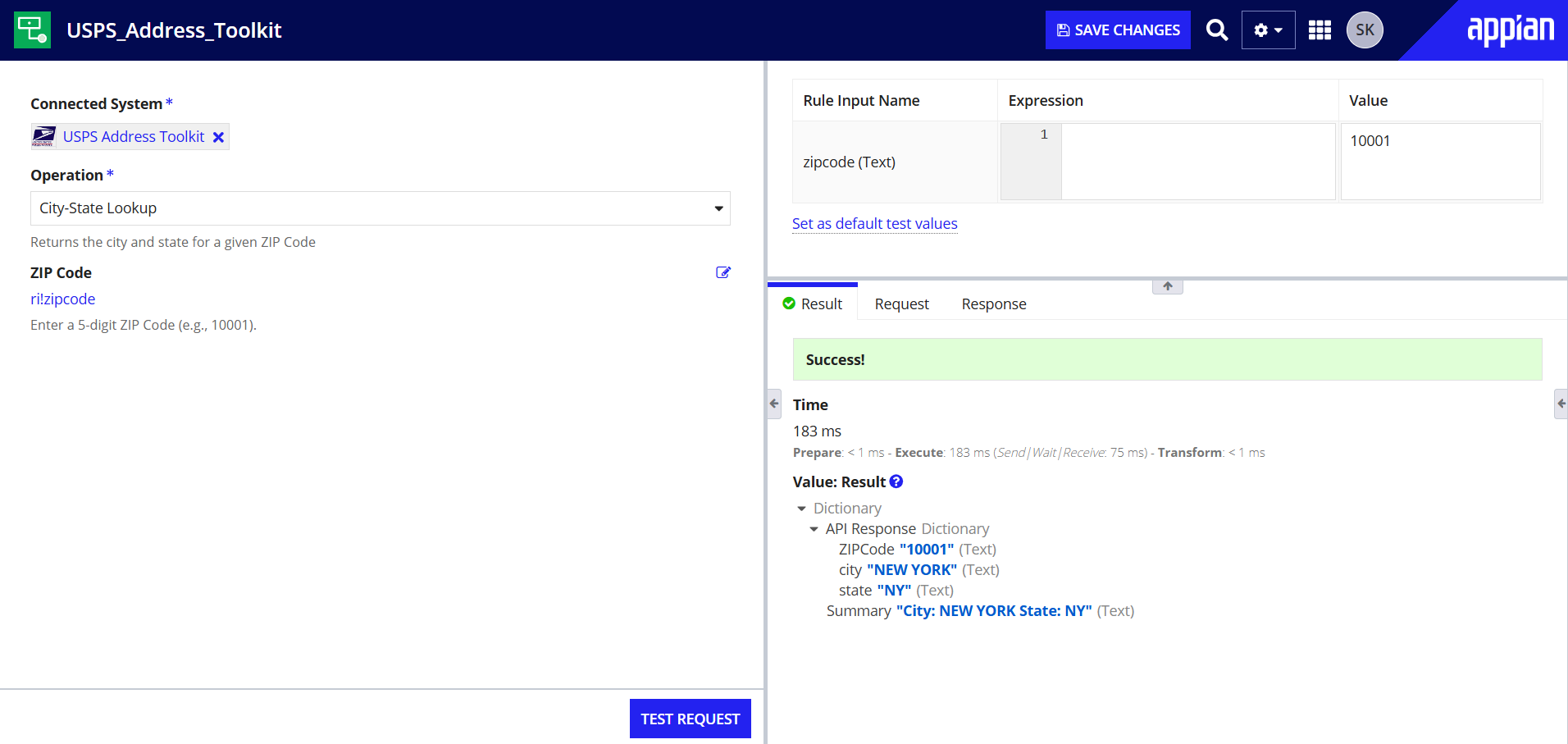This screenshot has width=1568, height=744.
Task: Open the apps grid navigation menu
Action: pos(1320,30)
